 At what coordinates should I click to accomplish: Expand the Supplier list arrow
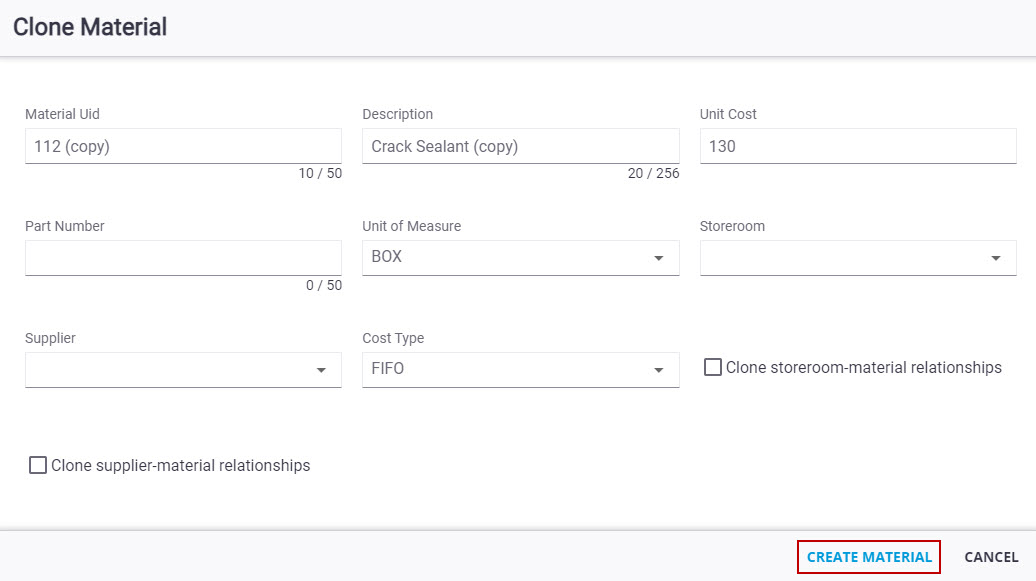321,370
